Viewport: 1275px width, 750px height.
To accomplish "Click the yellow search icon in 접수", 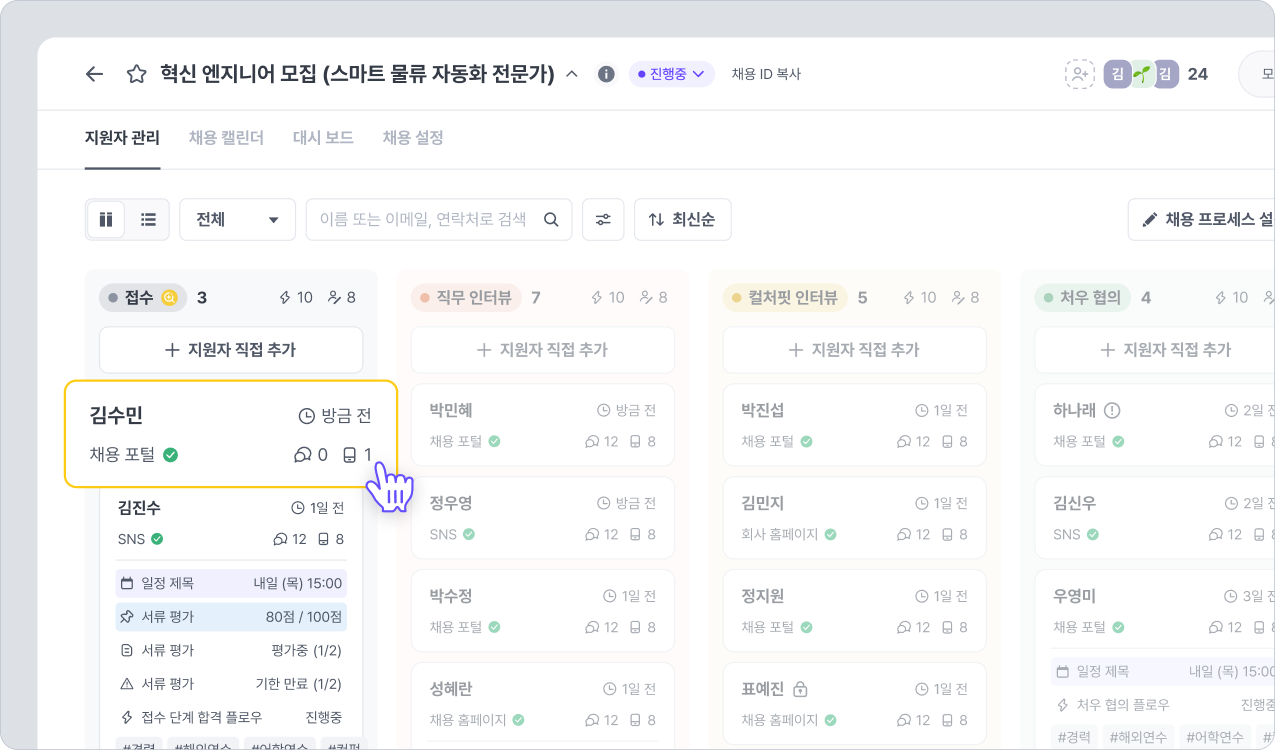I will point(169,297).
